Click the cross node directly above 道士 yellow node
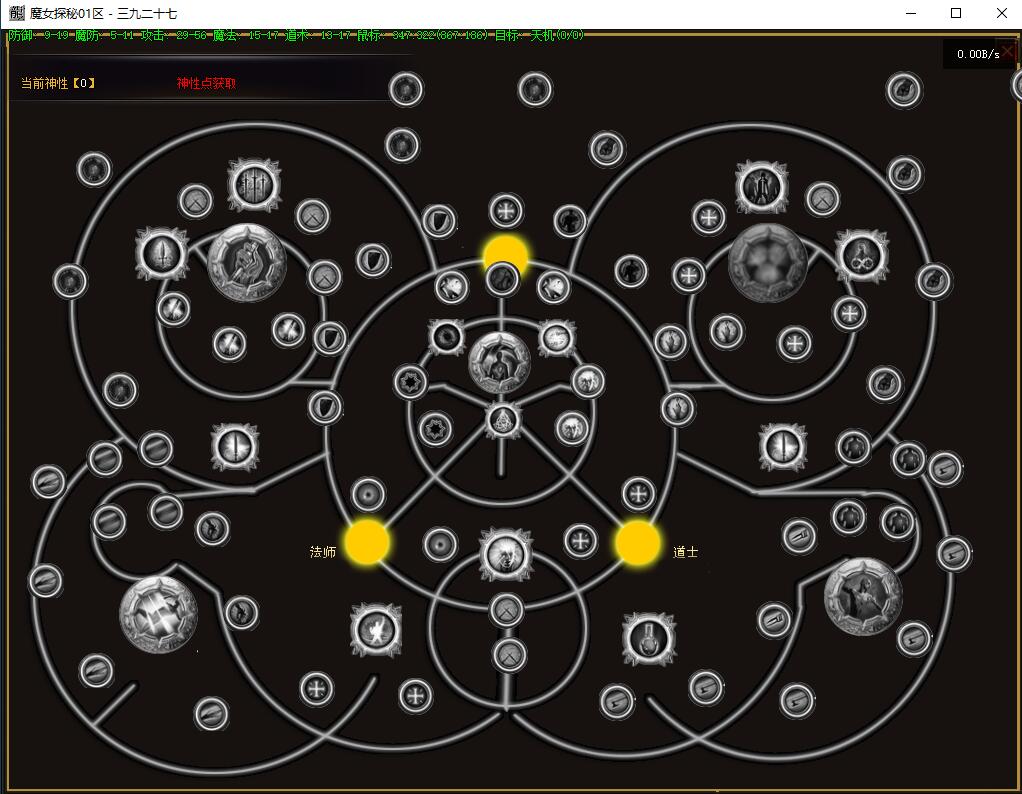 pos(638,493)
